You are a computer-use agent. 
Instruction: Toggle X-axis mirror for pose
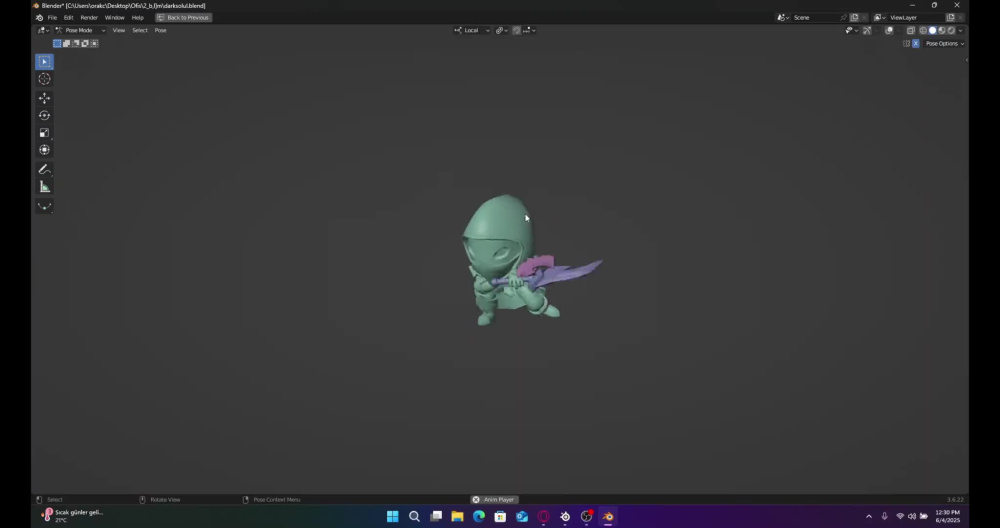tap(916, 43)
